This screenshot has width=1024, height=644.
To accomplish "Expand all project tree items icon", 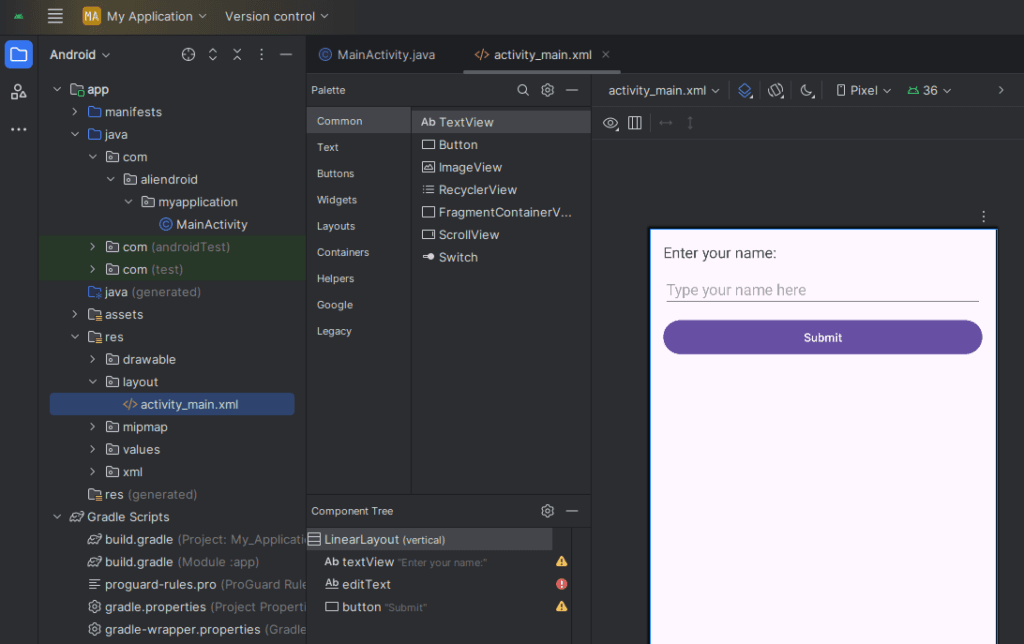I will (x=213, y=55).
